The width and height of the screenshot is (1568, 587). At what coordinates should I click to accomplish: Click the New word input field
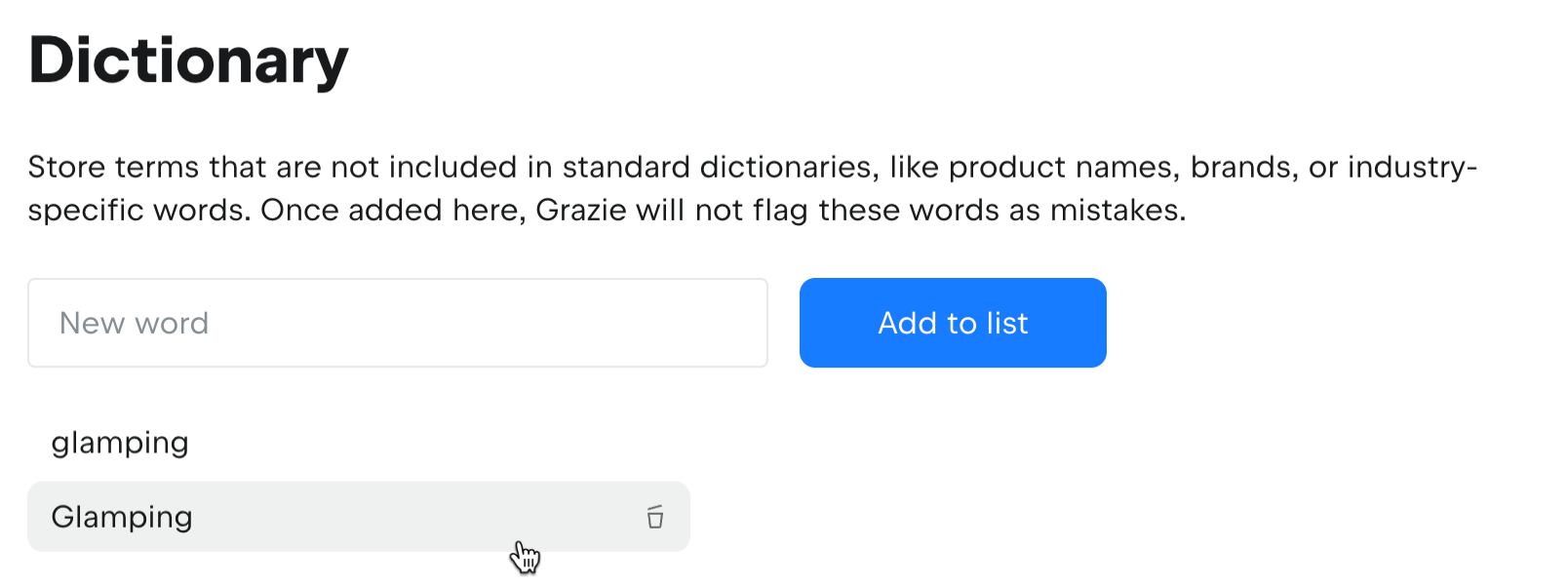coord(398,323)
